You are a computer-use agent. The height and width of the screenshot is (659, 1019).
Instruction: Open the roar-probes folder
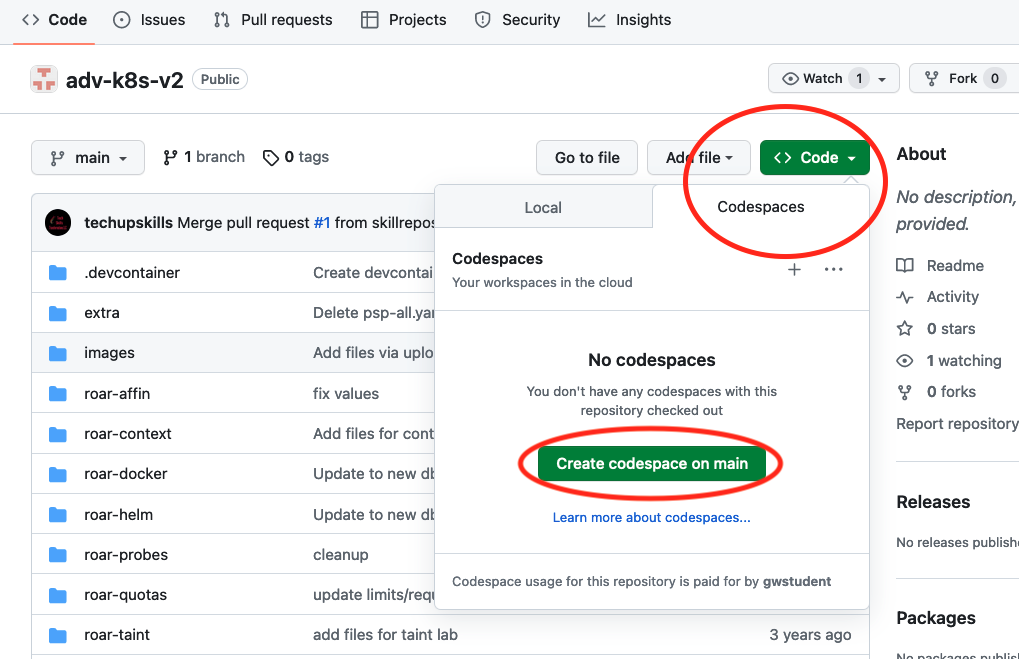(126, 554)
